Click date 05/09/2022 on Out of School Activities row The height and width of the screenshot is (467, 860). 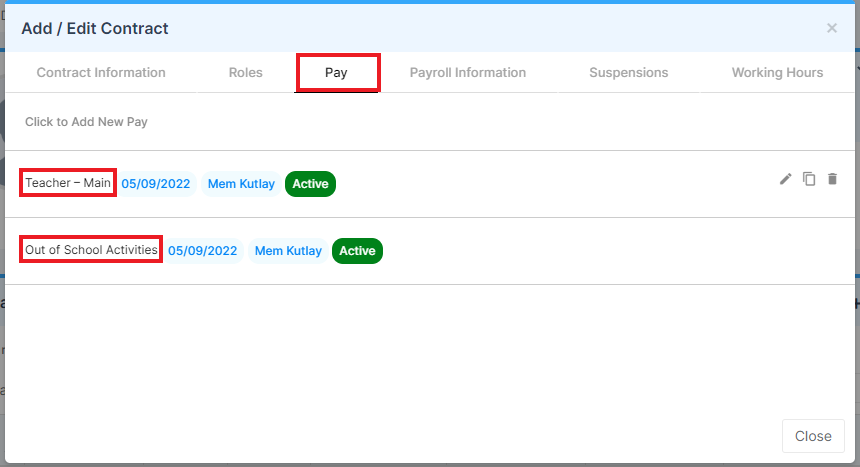(202, 251)
